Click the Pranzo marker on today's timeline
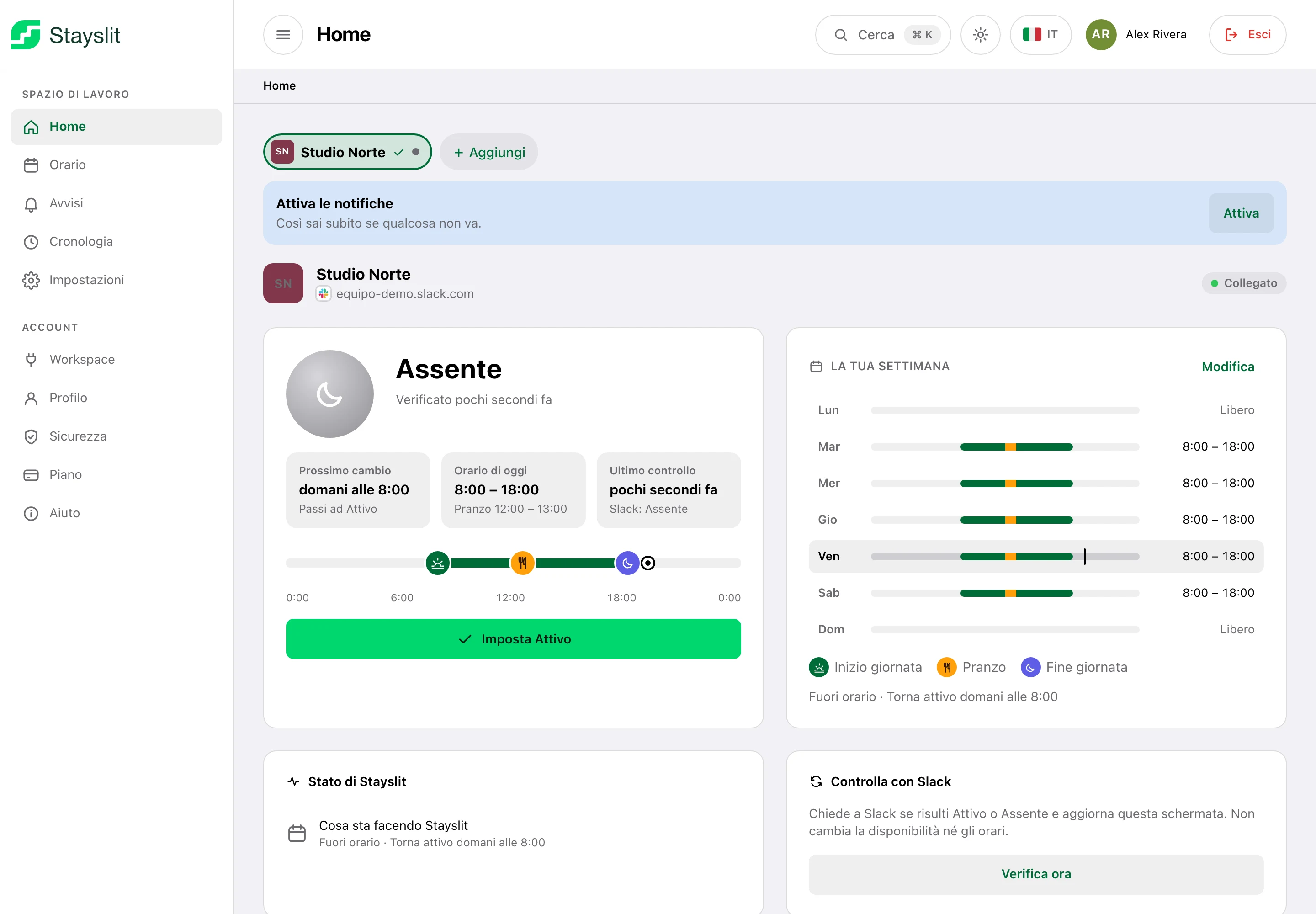Image resolution: width=1316 pixels, height=914 pixels. tap(523, 563)
